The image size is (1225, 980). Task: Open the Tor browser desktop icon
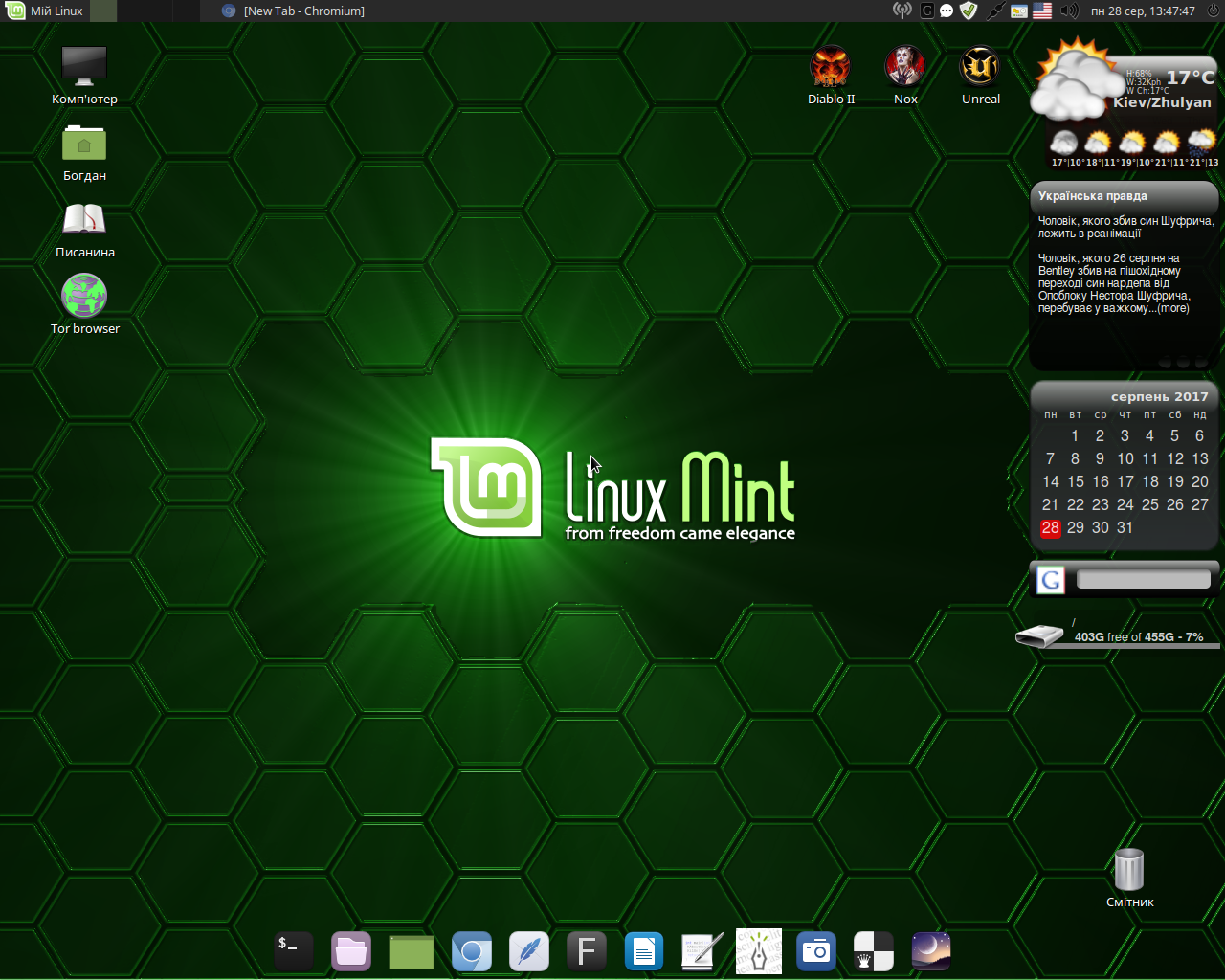84,304
